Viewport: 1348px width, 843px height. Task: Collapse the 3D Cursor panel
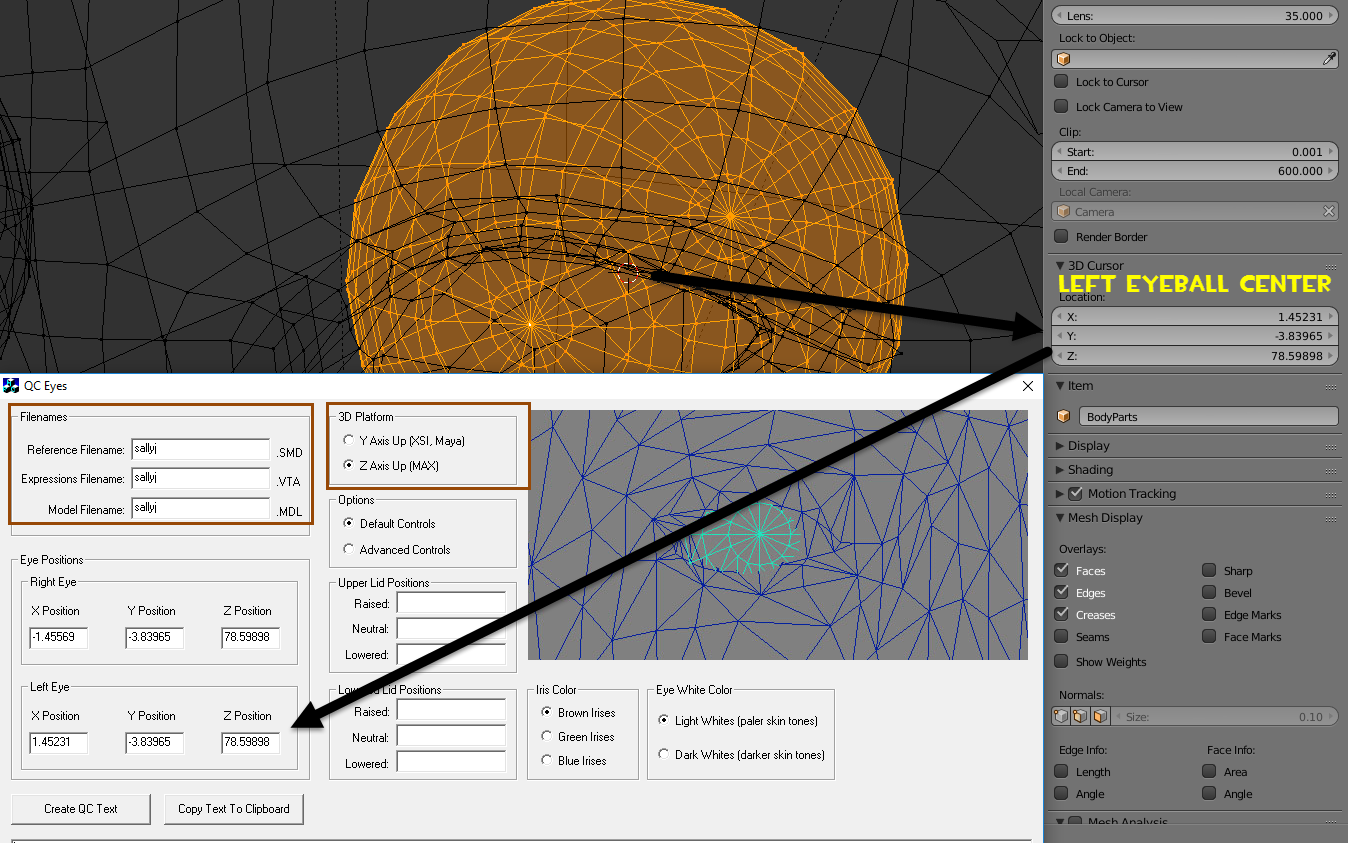click(x=1060, y=265)
